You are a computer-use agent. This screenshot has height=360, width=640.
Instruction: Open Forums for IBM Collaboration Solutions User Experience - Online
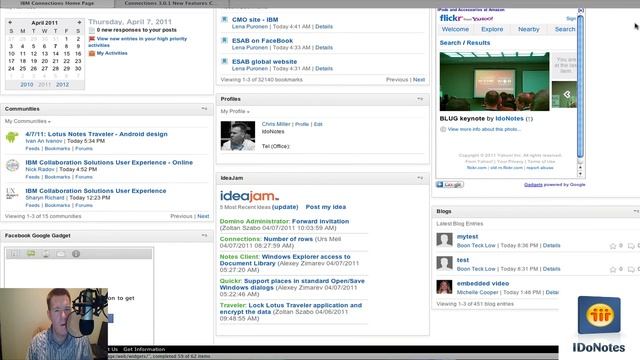pyautogui.click(x=84, y=177)
